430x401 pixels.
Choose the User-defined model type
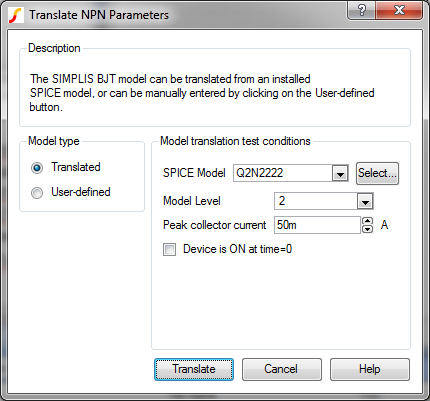click(37, 193)
